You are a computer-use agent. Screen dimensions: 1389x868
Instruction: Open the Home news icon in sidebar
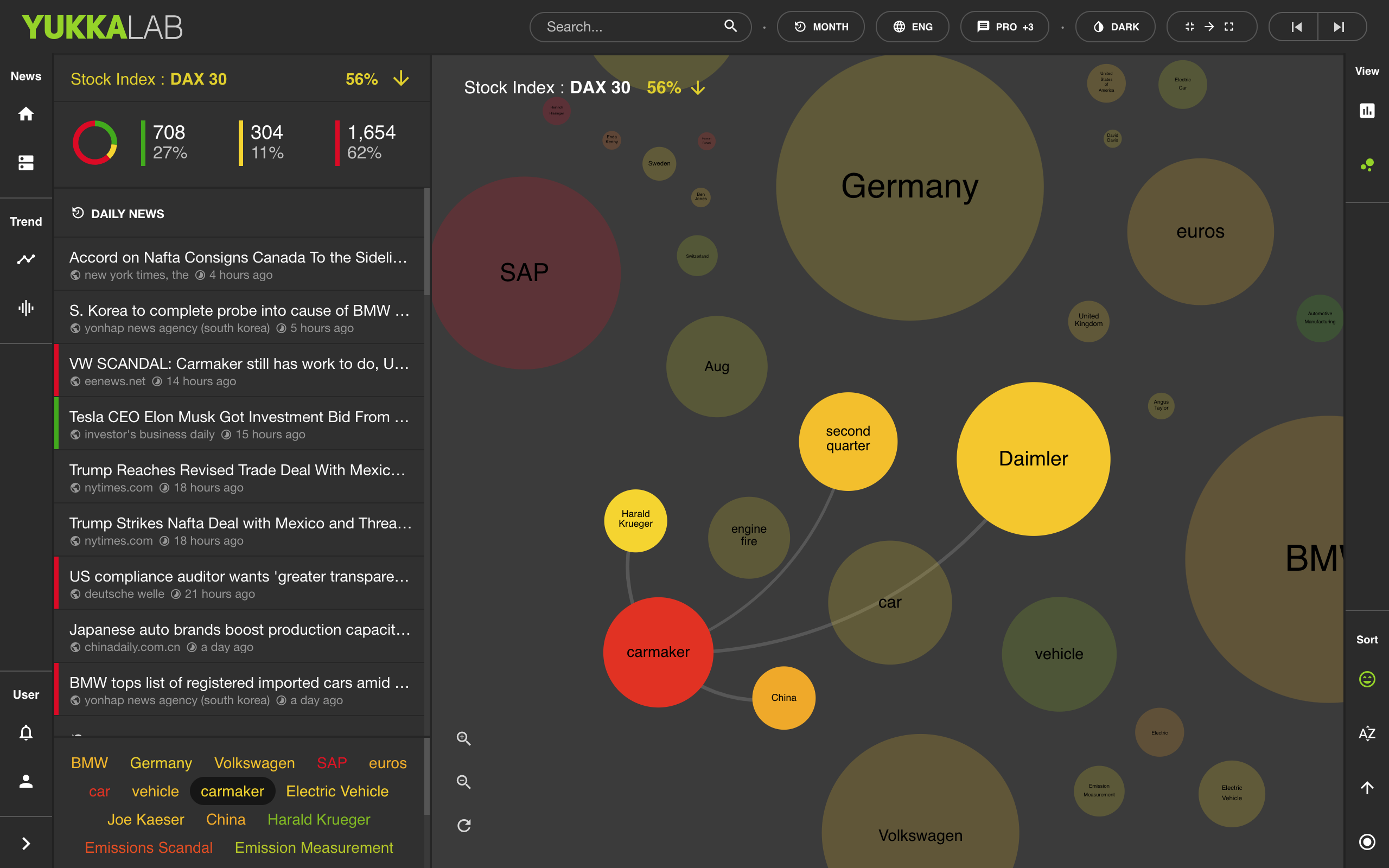tap(26, 114)
